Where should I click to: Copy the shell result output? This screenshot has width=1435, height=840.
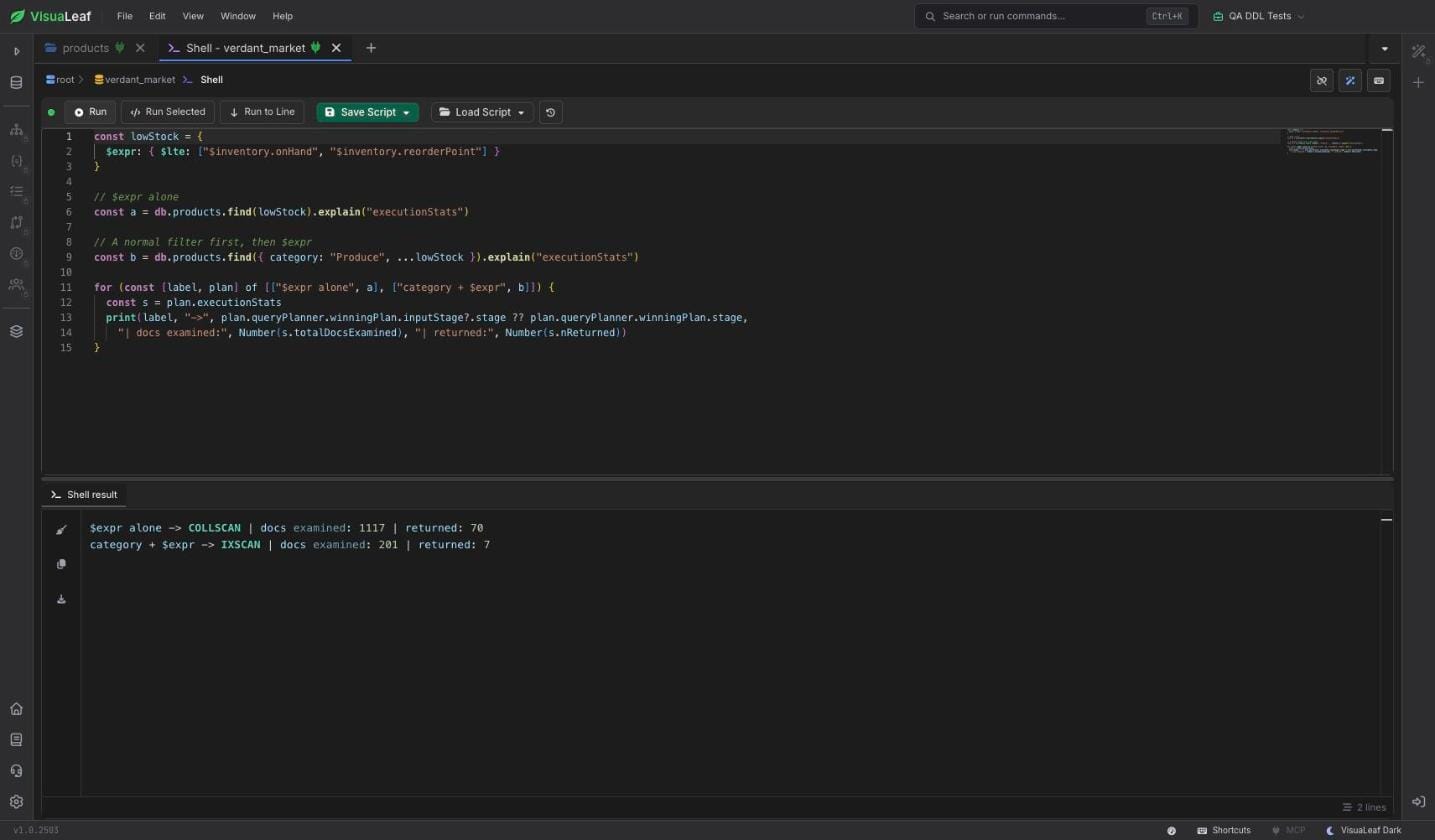click(61, 564)
